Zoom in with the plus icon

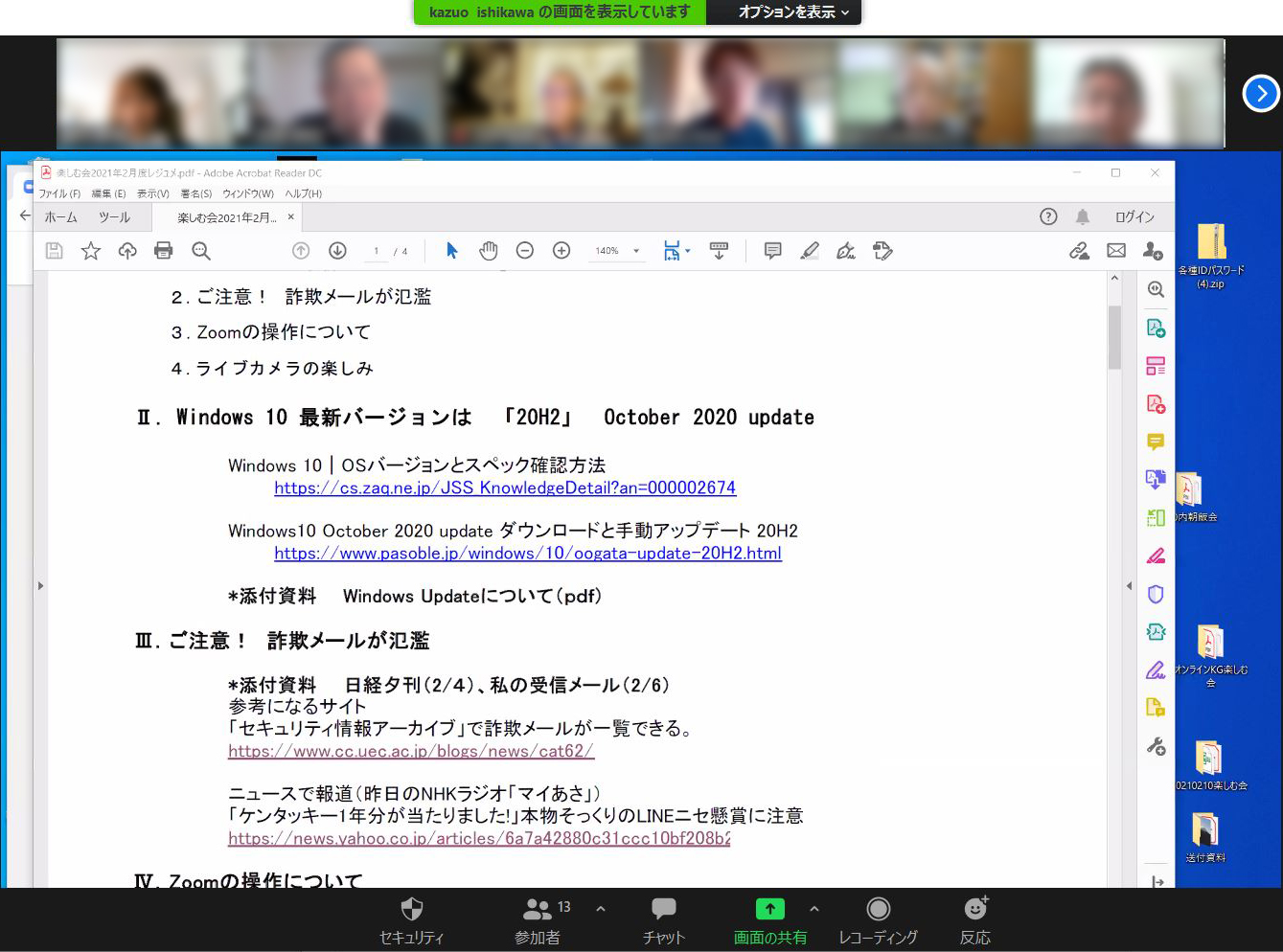pyautogui.click(x=561, y=251)
